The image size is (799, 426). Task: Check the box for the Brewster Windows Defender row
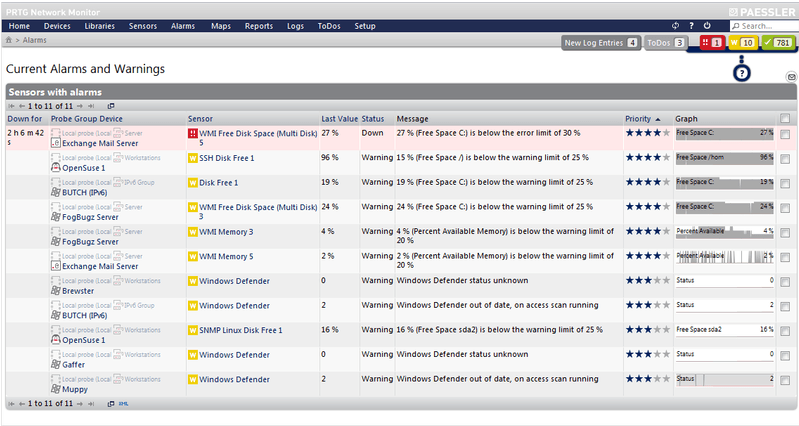pos(785,282)
